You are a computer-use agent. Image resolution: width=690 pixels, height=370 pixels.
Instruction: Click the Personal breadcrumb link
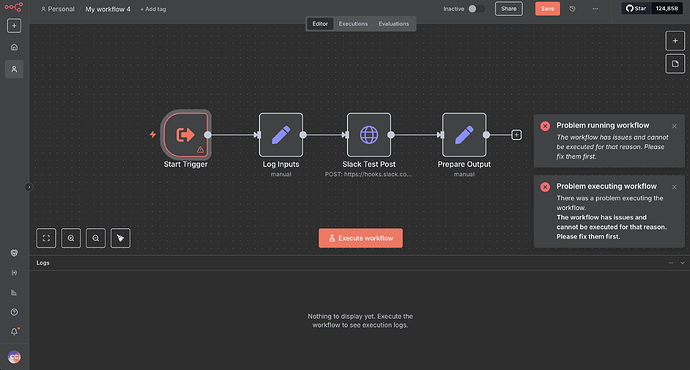pos(58,9)
